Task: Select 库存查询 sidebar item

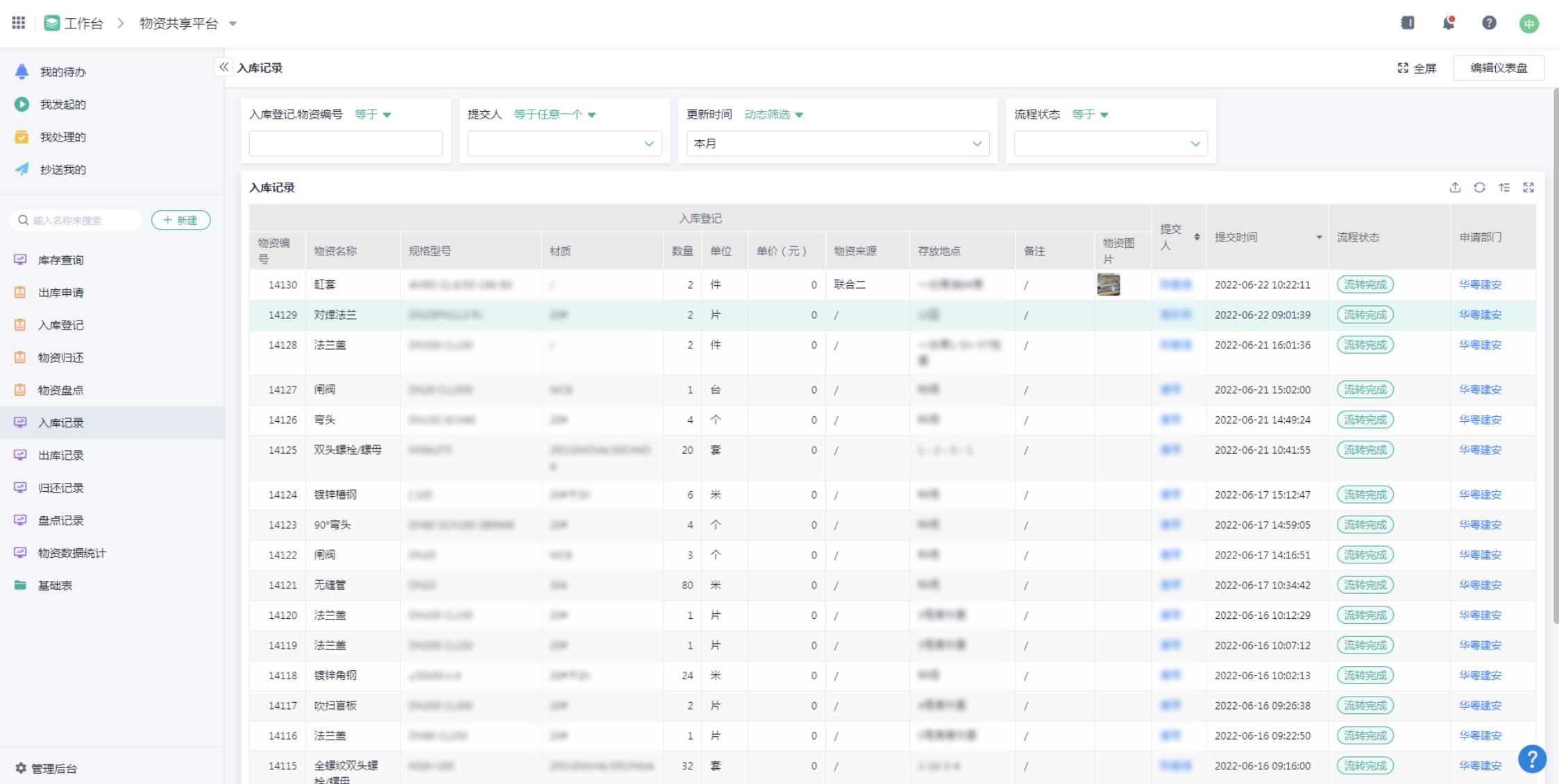Action: 61,260
